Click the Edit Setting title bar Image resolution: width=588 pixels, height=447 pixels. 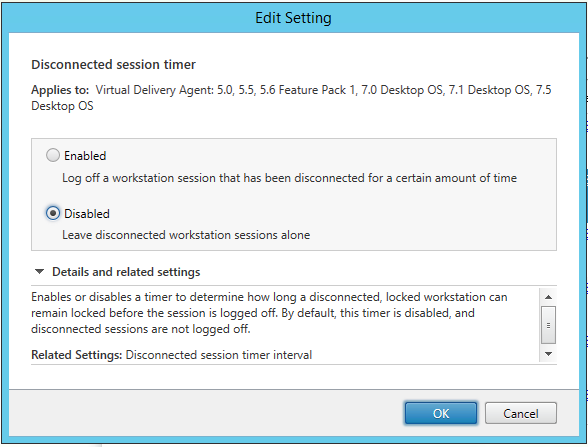click(x=294, y=18)
